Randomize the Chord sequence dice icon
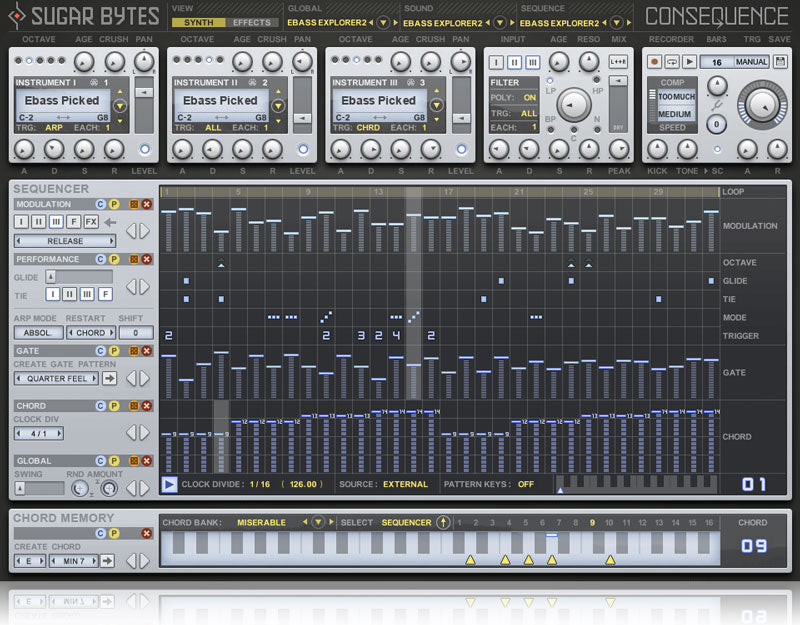Viewport: 800px width, 625px height. click(134, 406)
